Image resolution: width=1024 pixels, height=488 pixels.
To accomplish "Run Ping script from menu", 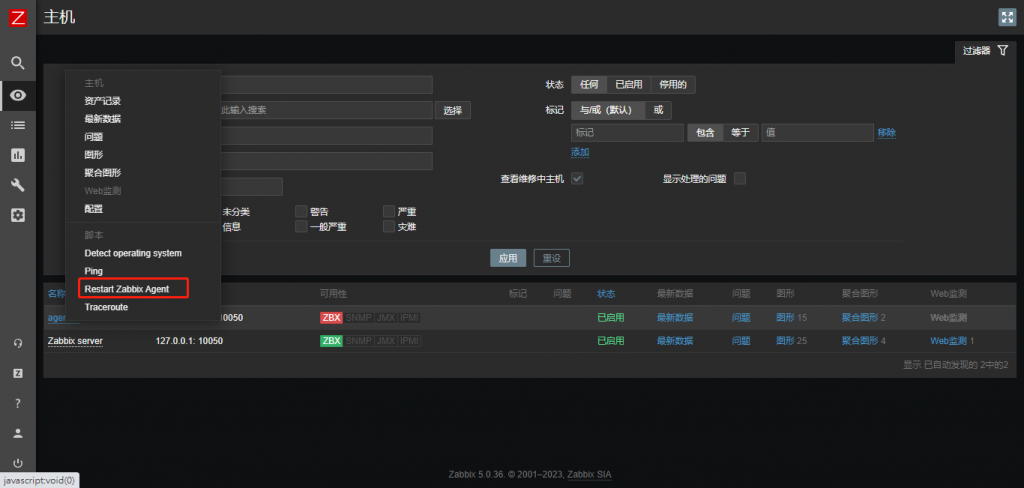I will 93,270.
